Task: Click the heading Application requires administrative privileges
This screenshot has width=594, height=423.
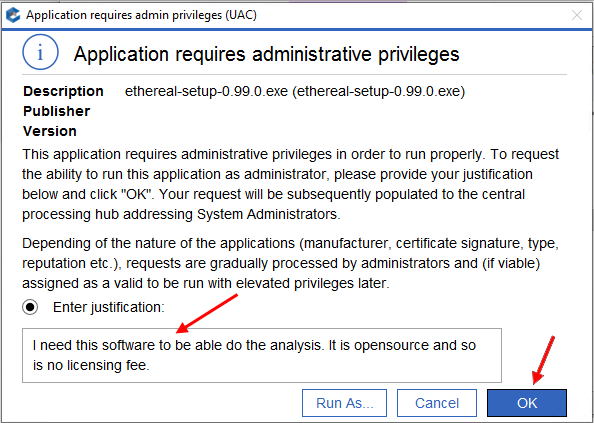Action: pos(266,54)
